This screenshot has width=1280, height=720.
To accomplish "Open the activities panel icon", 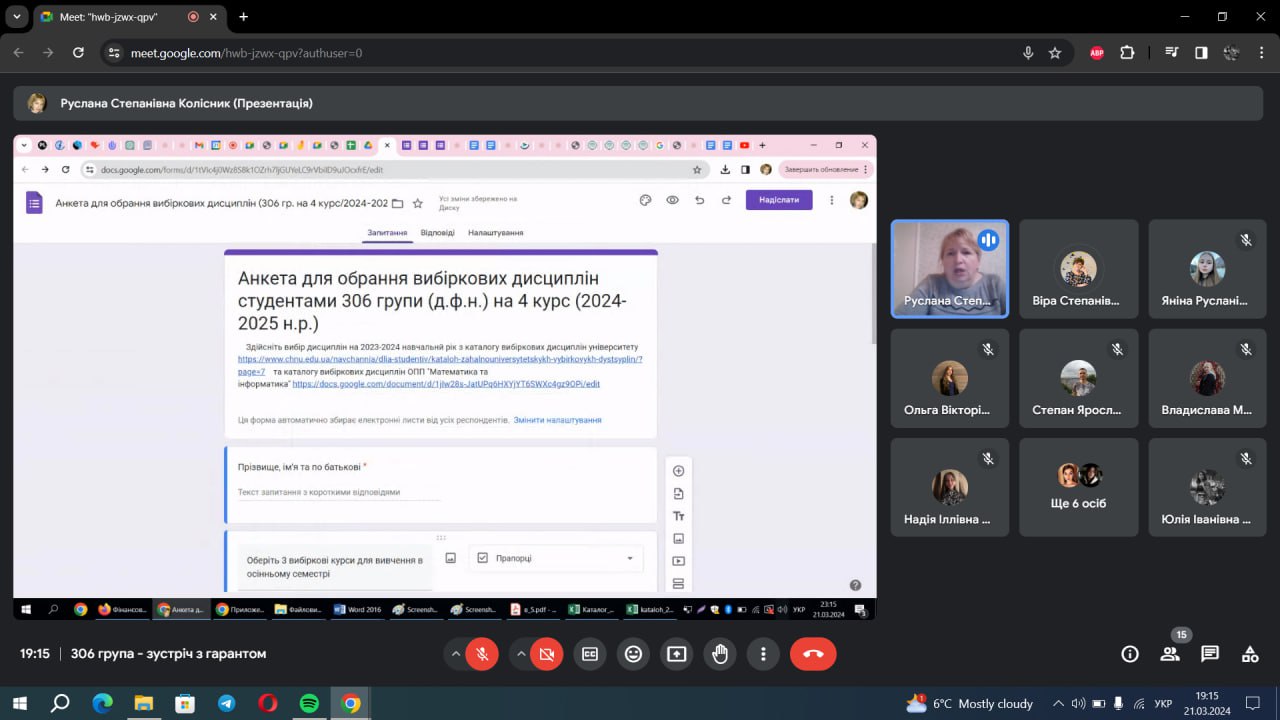I will point(1250,654).
